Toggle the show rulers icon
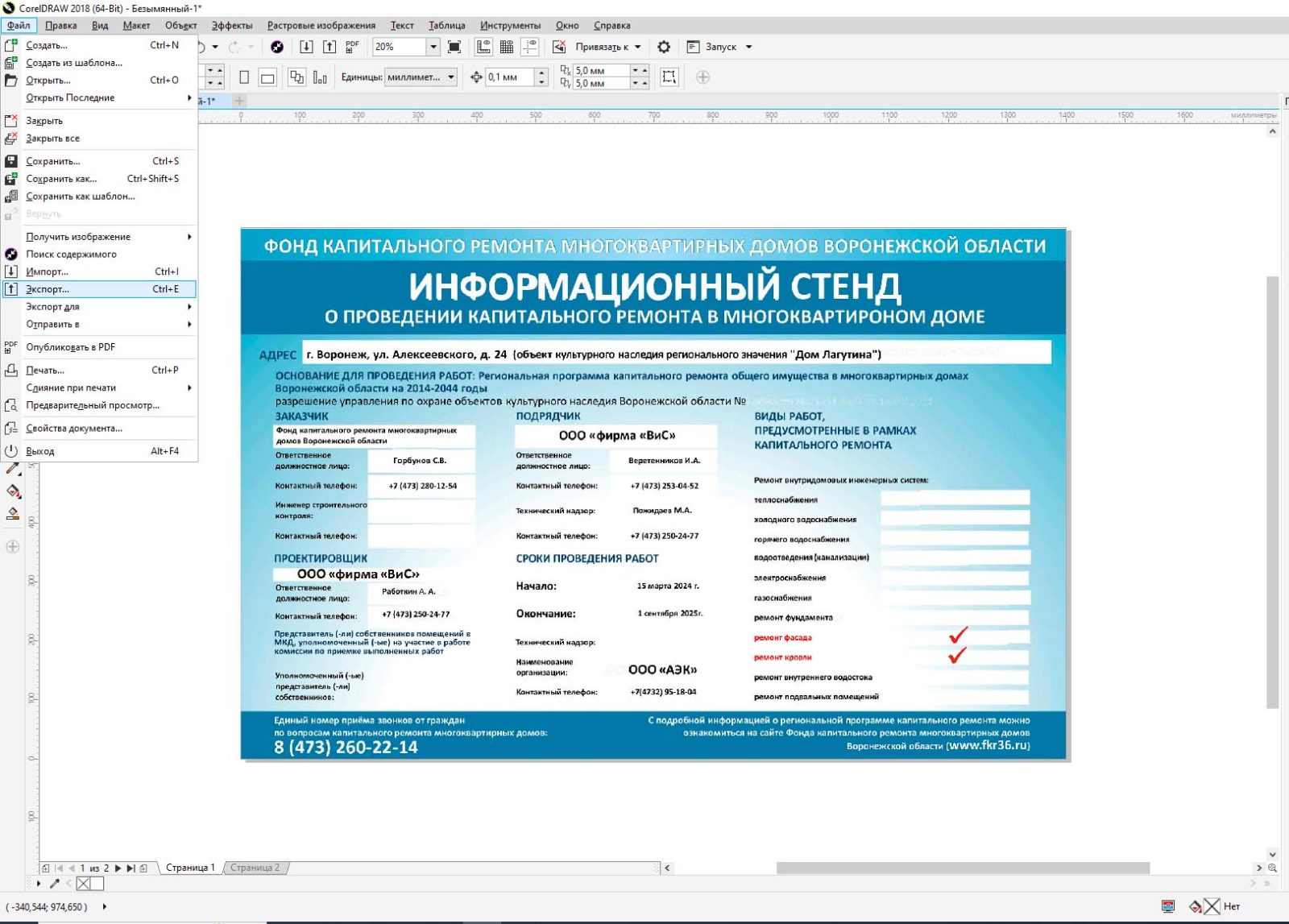 [483, 47]
